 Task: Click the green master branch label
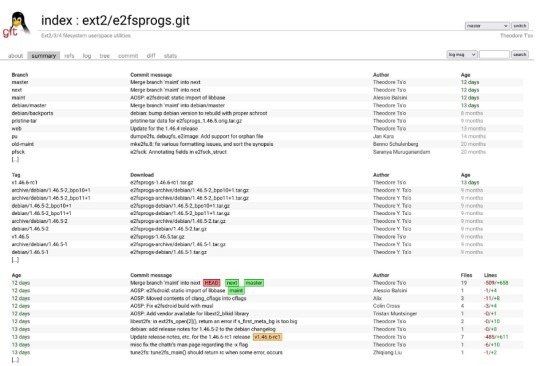pos(254,283)
